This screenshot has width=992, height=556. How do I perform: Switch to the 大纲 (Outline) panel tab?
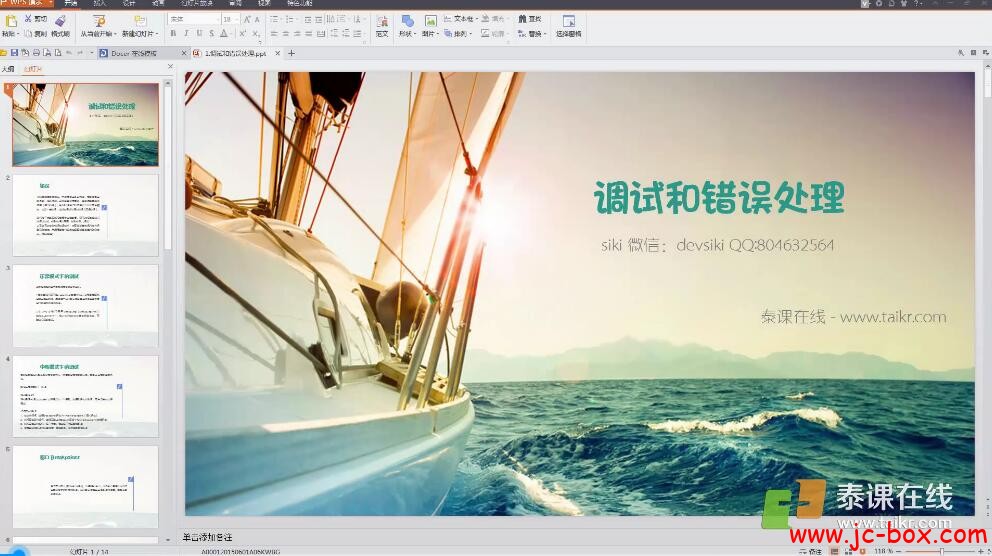8,69
